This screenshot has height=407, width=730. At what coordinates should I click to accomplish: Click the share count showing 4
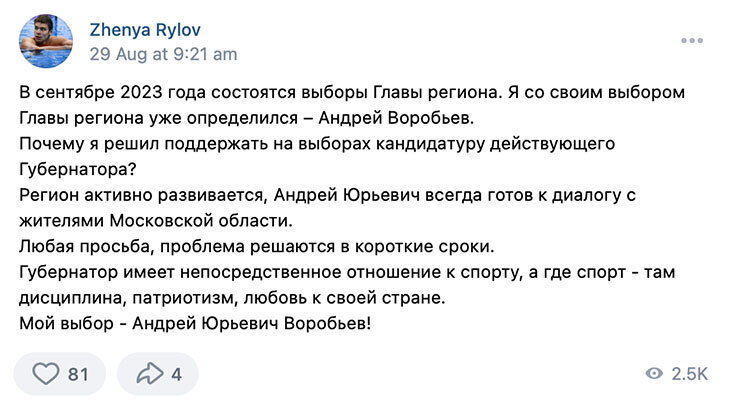point(176,374)
